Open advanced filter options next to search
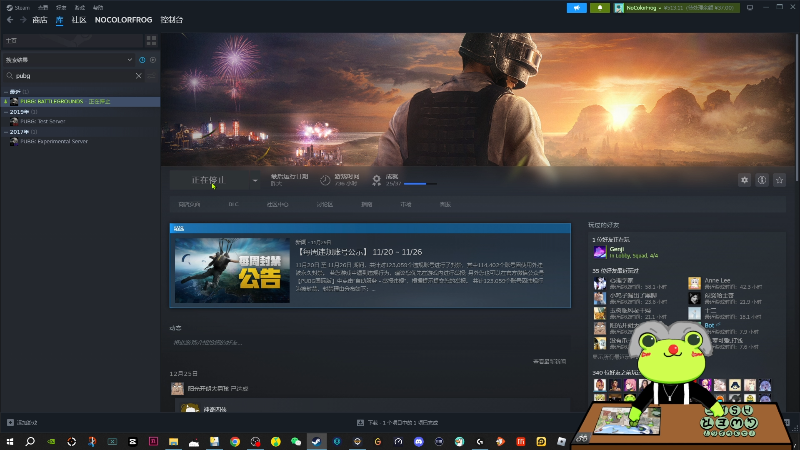This screenshot has width=800, height=450. (152, 76)
